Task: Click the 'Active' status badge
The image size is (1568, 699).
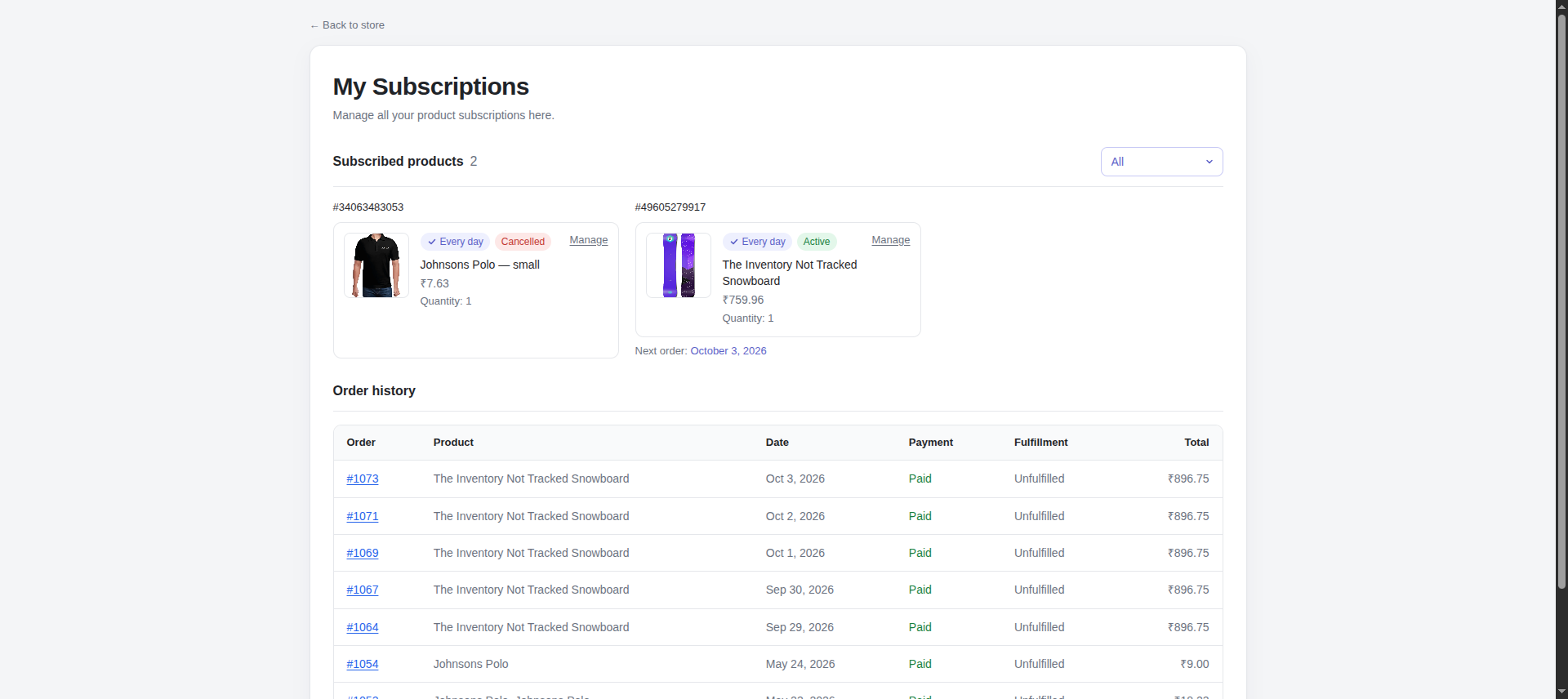Action: click(x=817, y=242)
